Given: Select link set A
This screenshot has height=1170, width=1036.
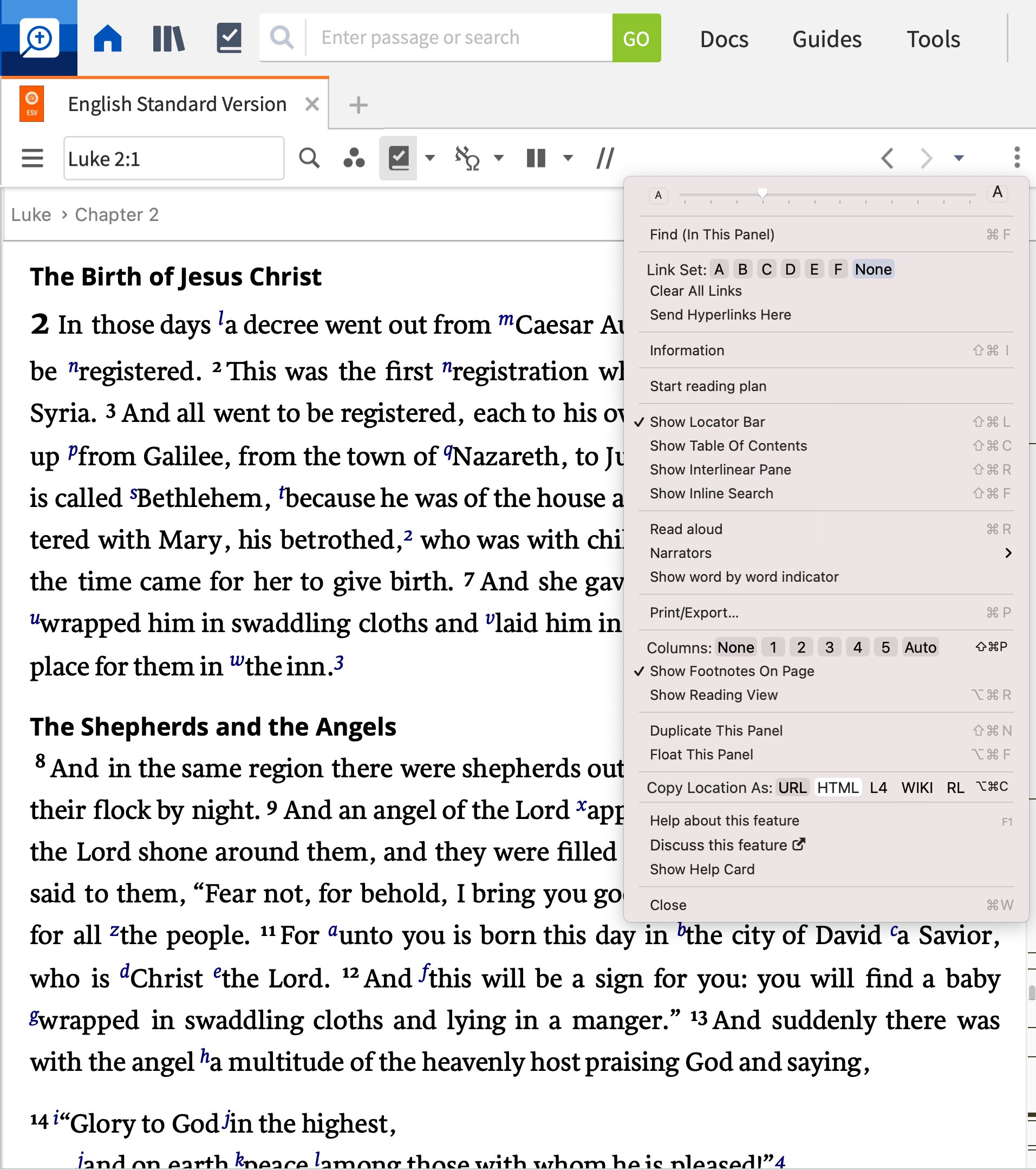Looking at the screenshot, I should pos(719,269).
